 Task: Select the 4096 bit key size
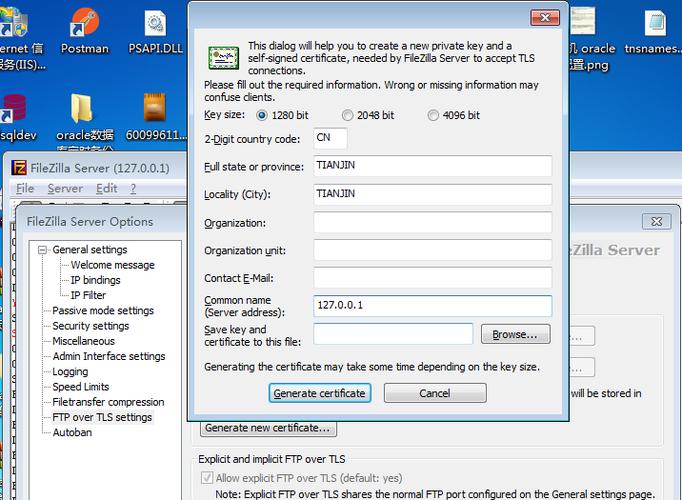coord(433,115)
